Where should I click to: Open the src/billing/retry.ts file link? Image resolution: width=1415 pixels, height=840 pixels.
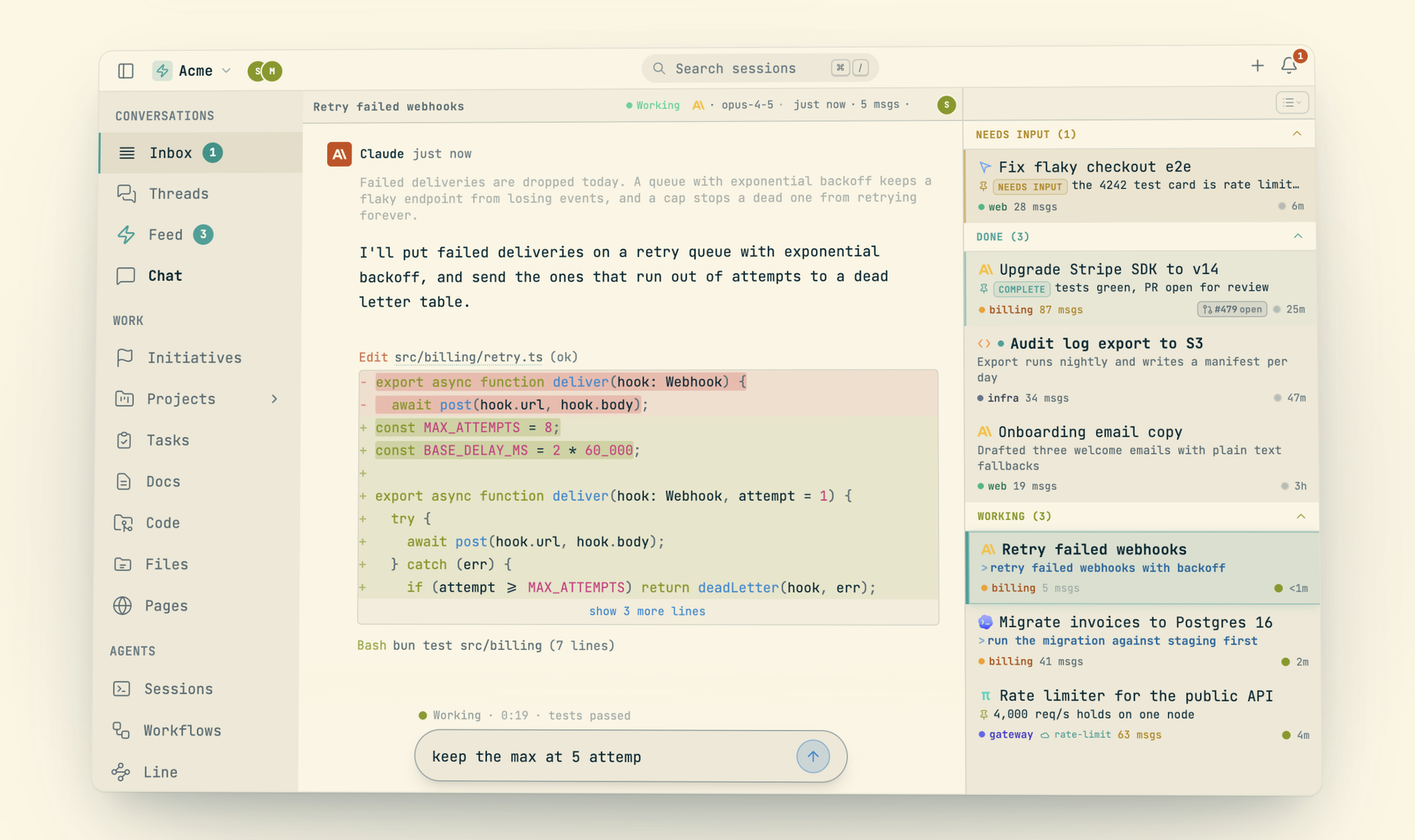click(469, 357)
